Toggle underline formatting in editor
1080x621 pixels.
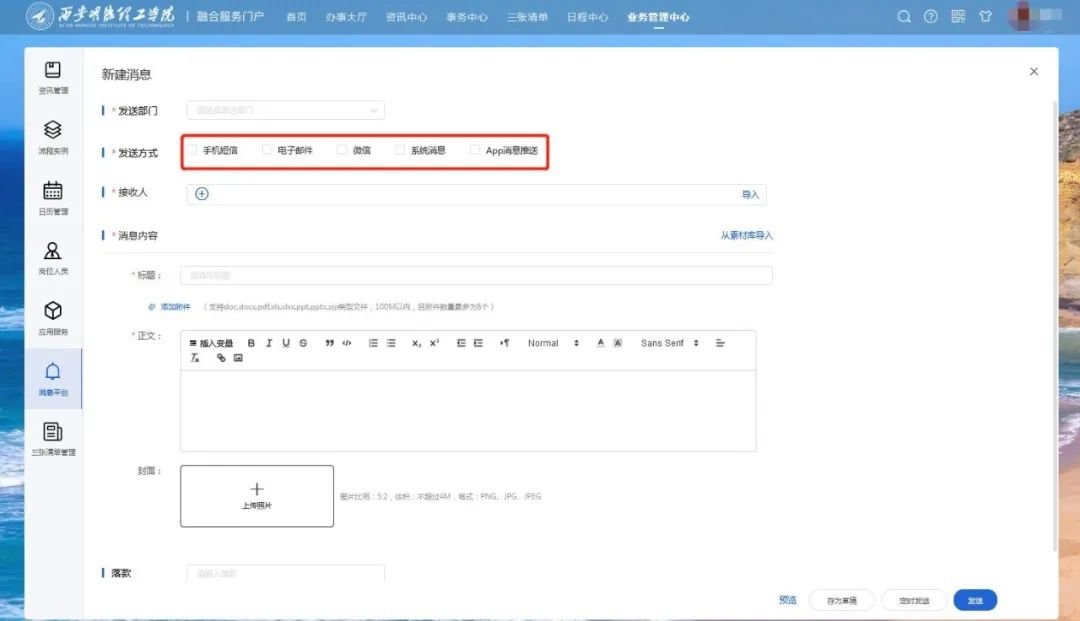click(286, 343)
